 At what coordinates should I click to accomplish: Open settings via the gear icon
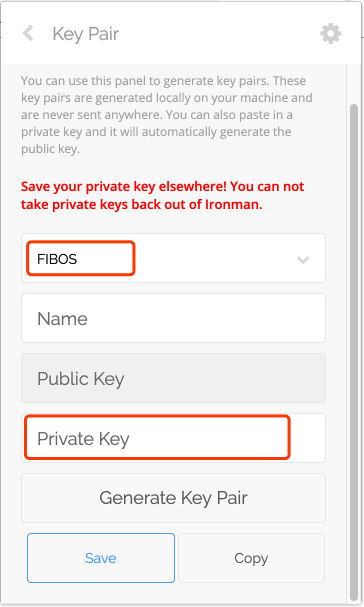pyautogui.click(x=331, y=34)
